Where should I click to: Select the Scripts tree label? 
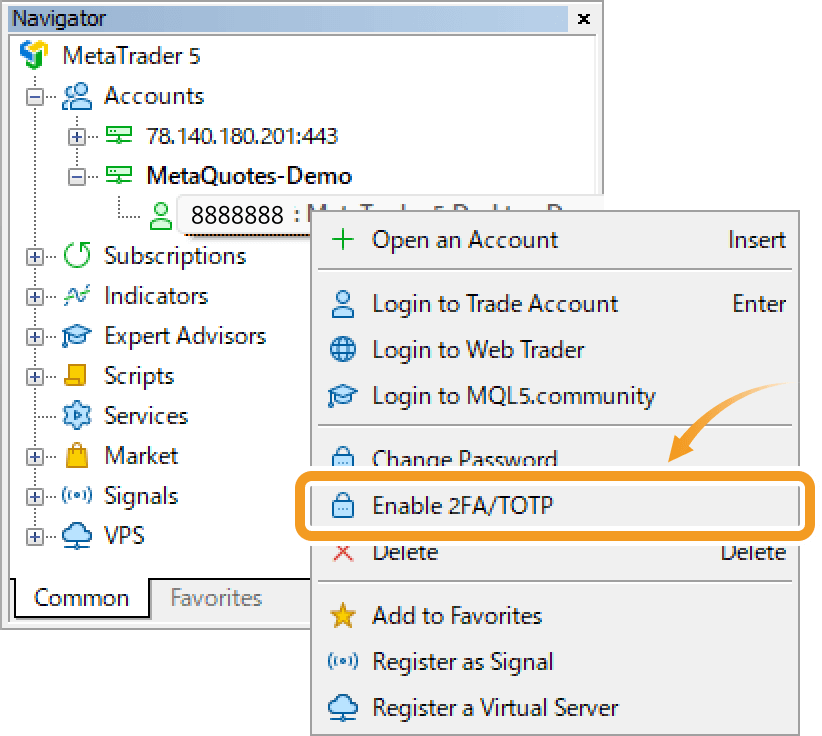click(x=139, y=376)
